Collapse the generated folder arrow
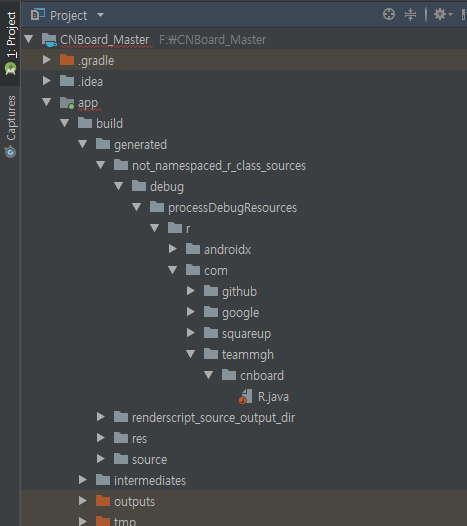 [x=83, y=144]
